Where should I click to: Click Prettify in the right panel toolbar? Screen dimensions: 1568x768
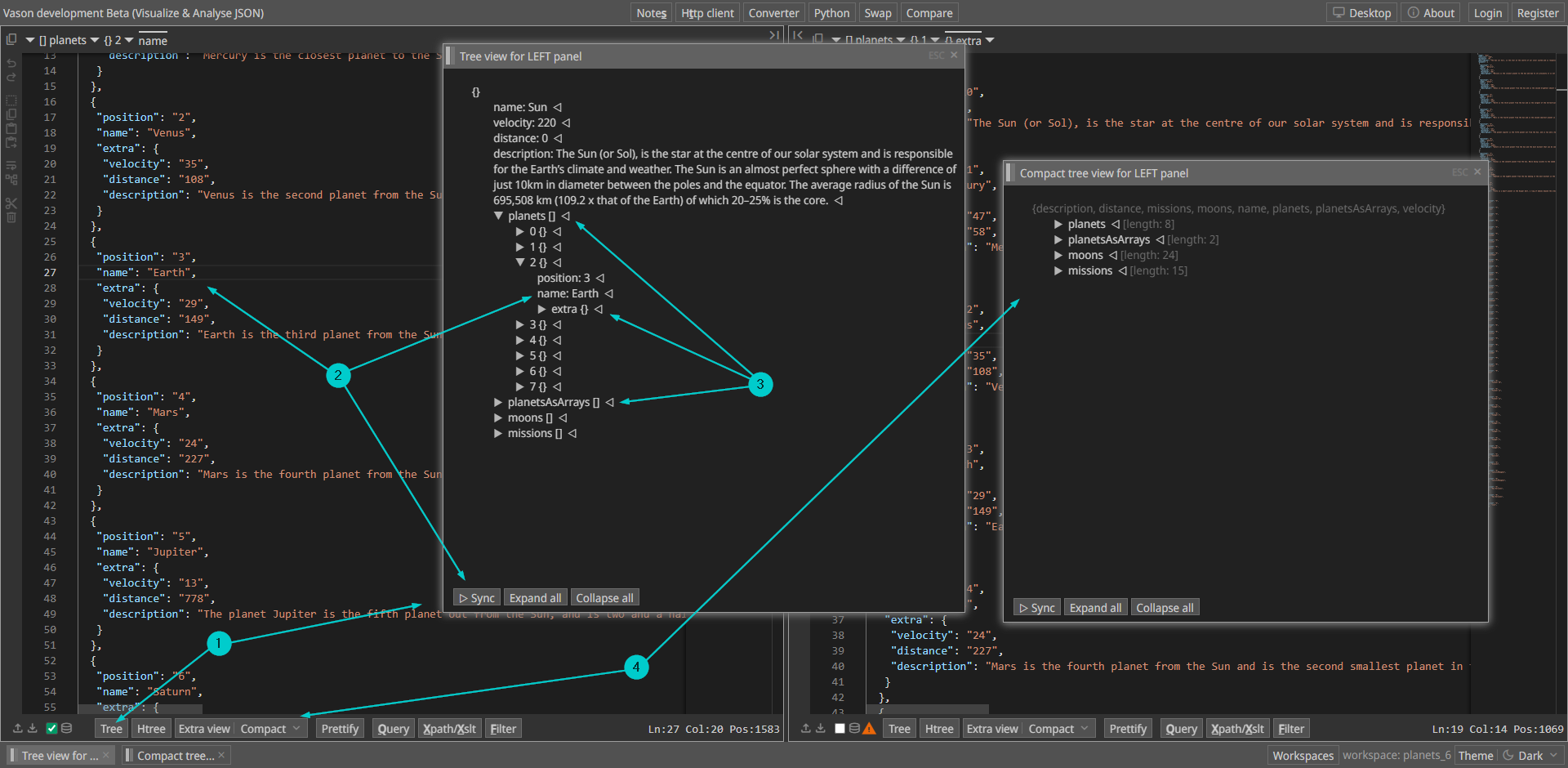pos(1128,729)
